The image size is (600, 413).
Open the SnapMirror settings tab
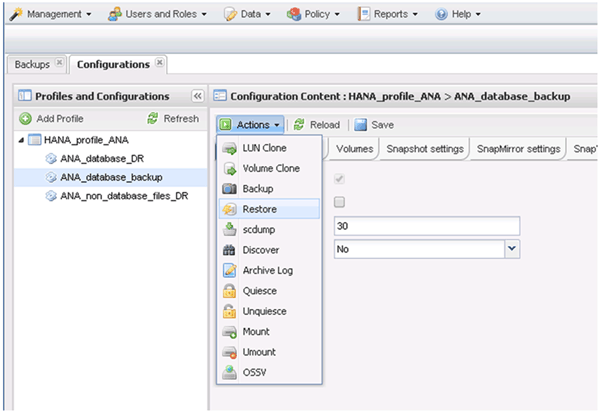(518, 149)
